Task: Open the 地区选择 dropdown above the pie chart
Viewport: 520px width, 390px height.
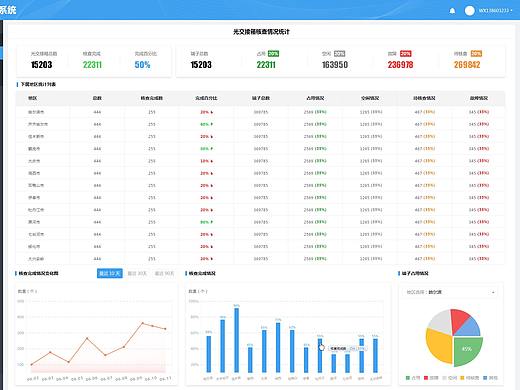Action: click(x=451, y=292)
